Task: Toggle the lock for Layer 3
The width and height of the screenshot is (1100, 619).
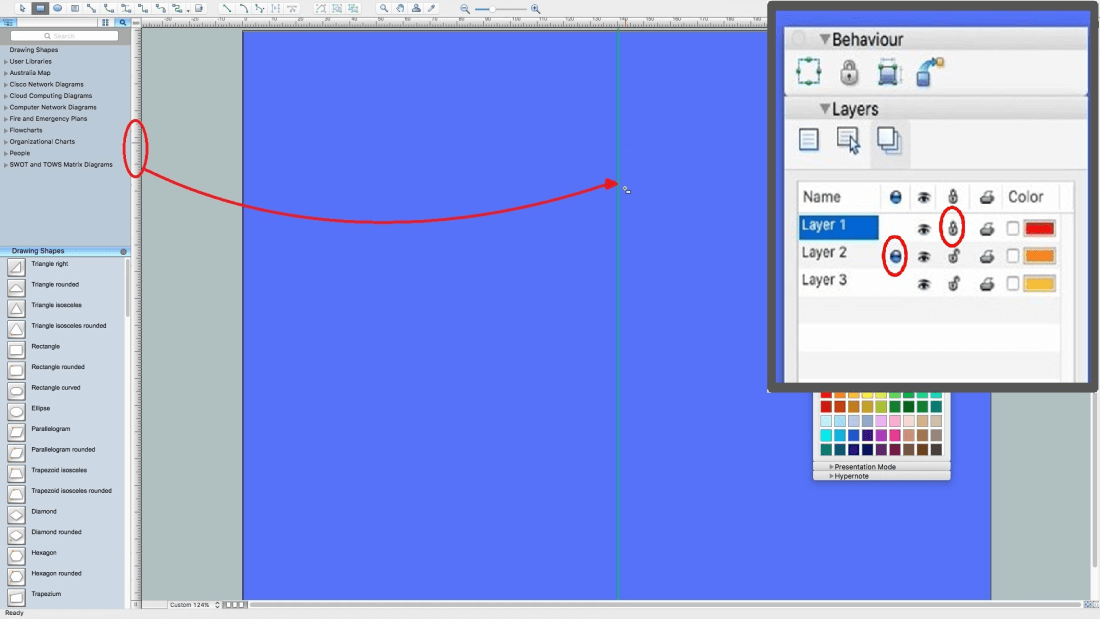Action: [x=954, y=284]
